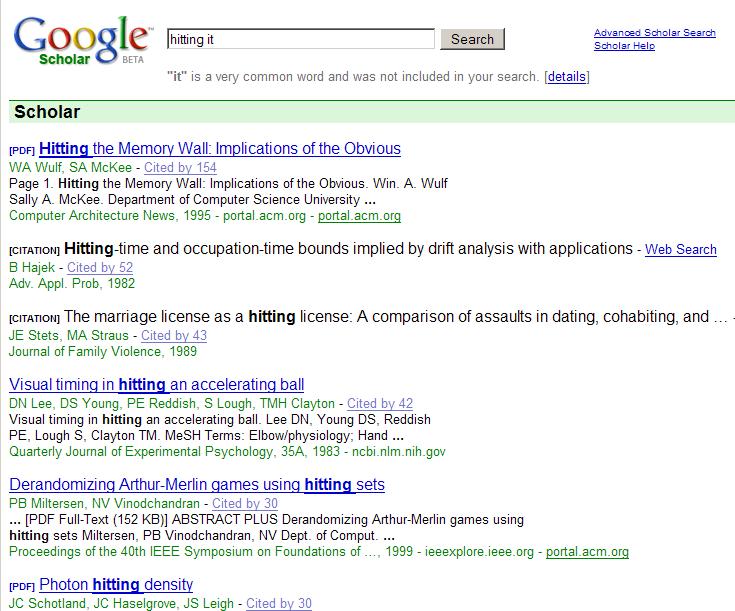Open Visual timing in hitting an accelerating ball
The image size is (735, 611).
(157, 385)
